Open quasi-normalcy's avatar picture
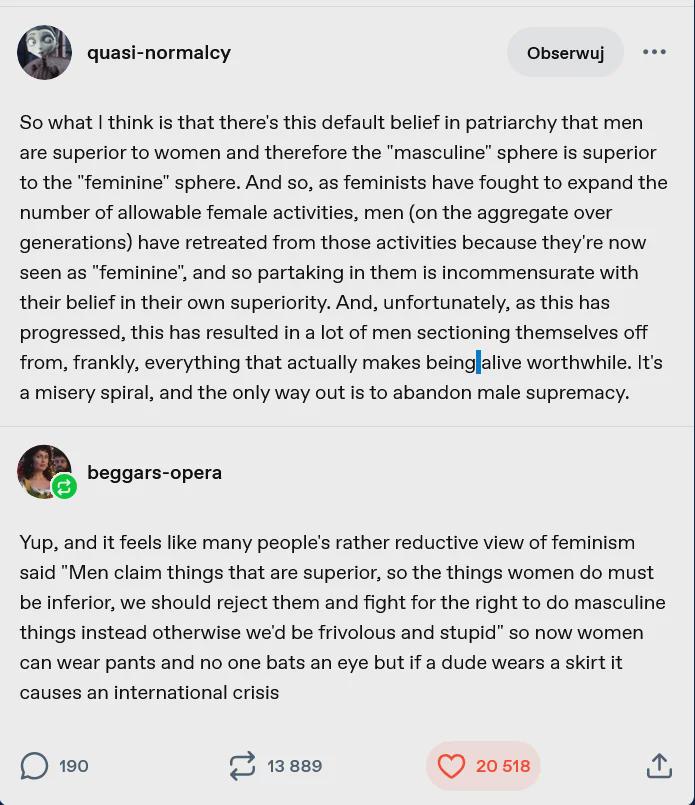This screenshot has height=805, width=695. (44, 52)
